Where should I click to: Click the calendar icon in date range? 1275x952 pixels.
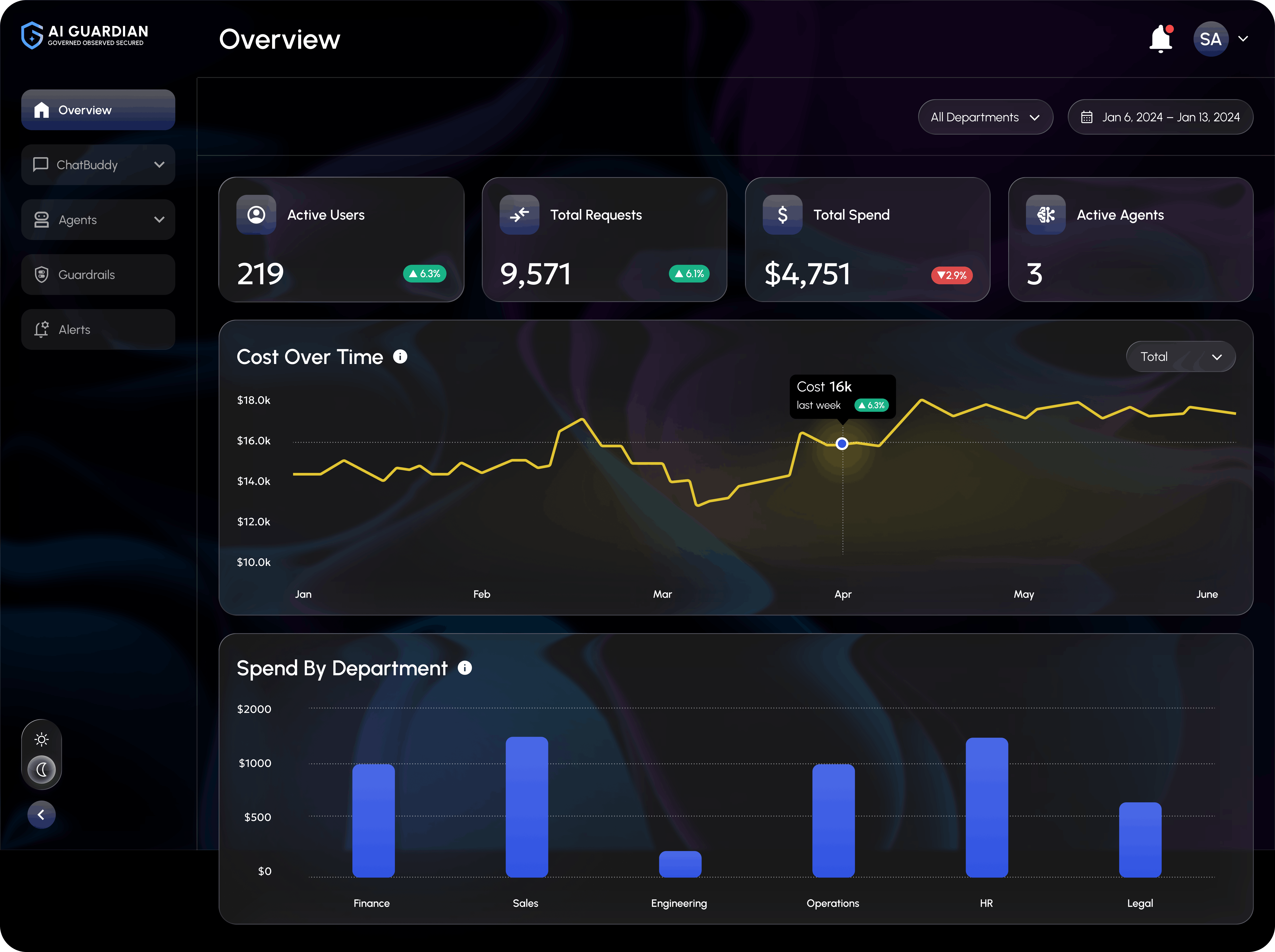pos(1087,117)
